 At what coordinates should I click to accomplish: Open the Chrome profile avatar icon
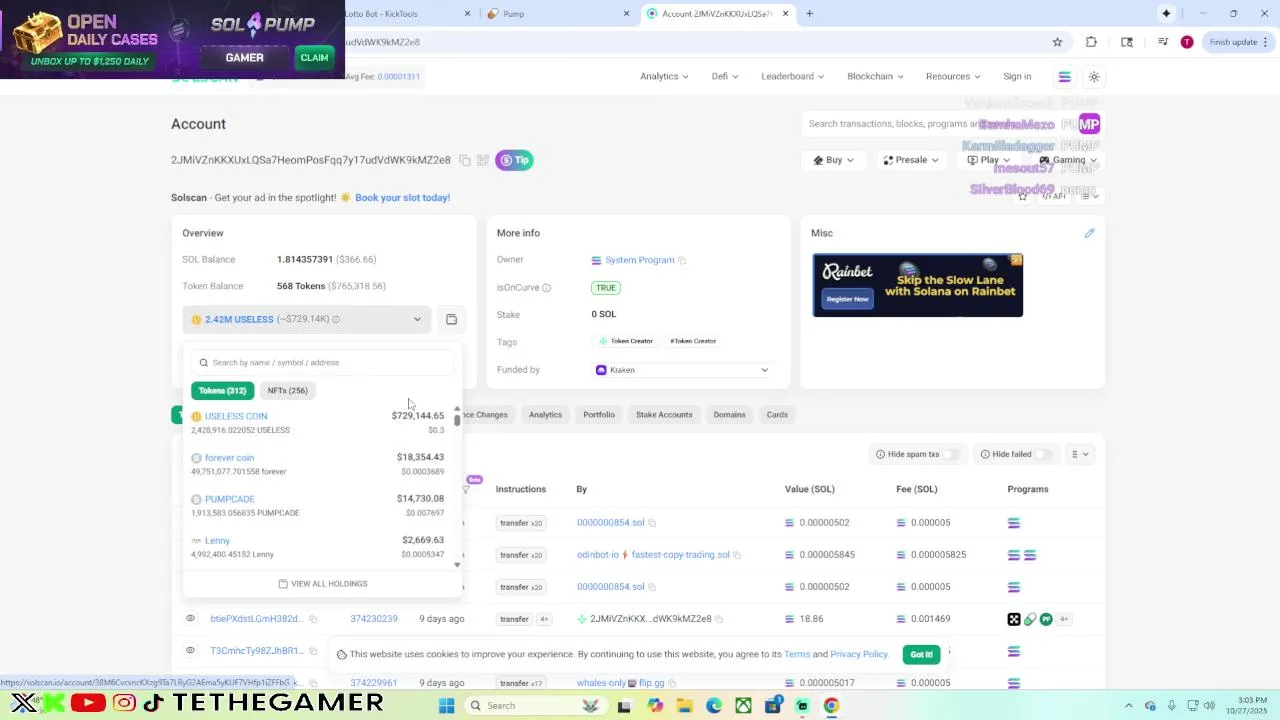pos(1187,42)
